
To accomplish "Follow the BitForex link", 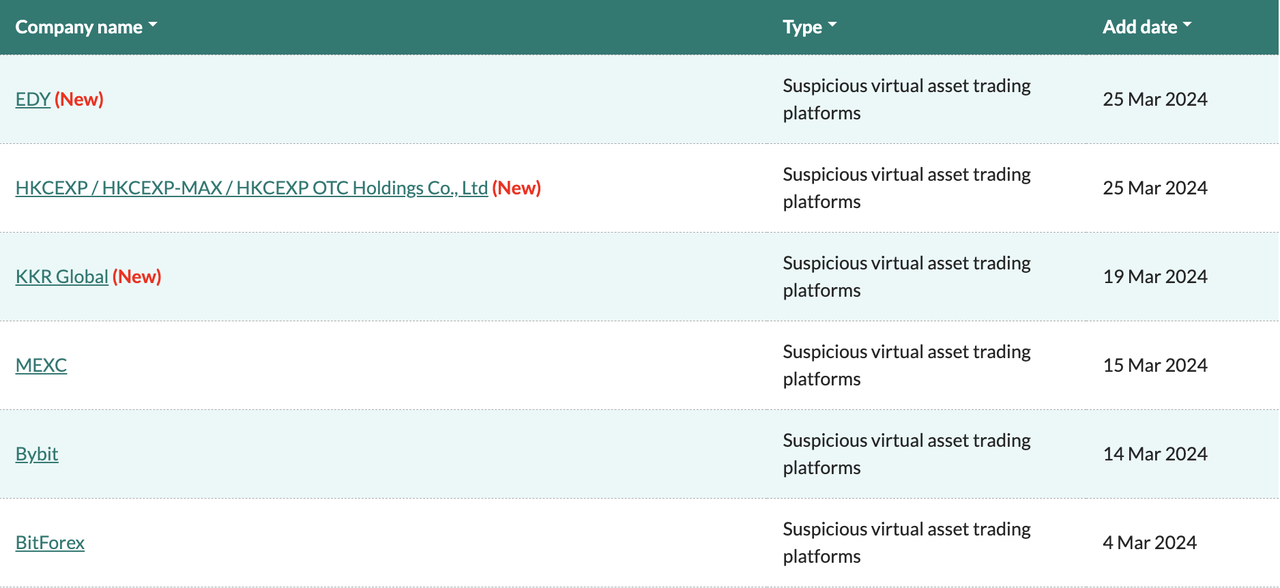I will click(x=50, y=543).
